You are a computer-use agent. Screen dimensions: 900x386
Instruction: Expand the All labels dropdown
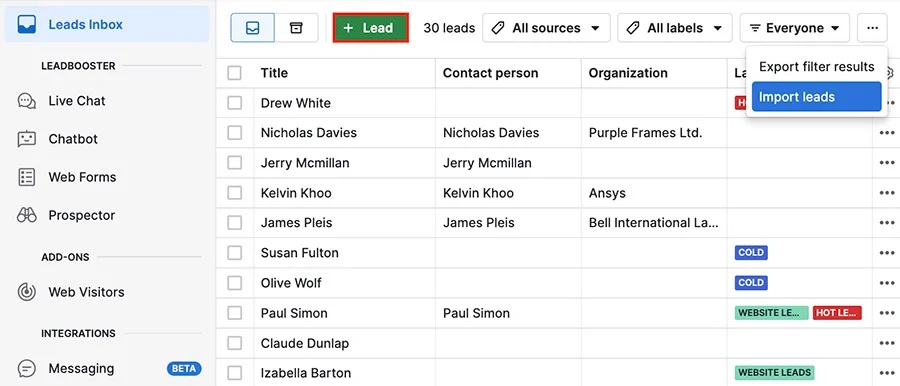pyautogui.click(x=675, y=28)
